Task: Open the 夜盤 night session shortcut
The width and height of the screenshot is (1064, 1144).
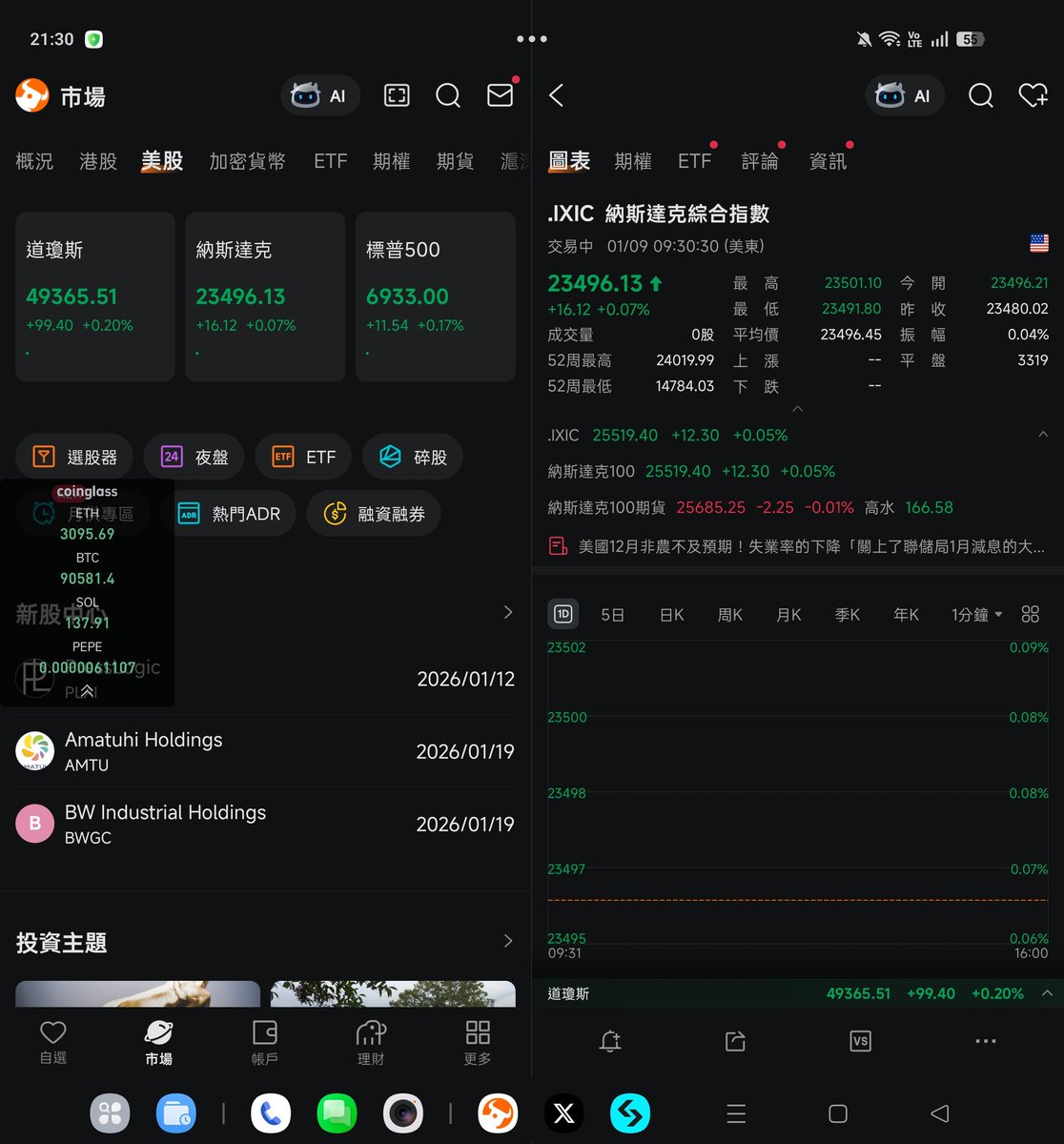Action: coord(194,457)
